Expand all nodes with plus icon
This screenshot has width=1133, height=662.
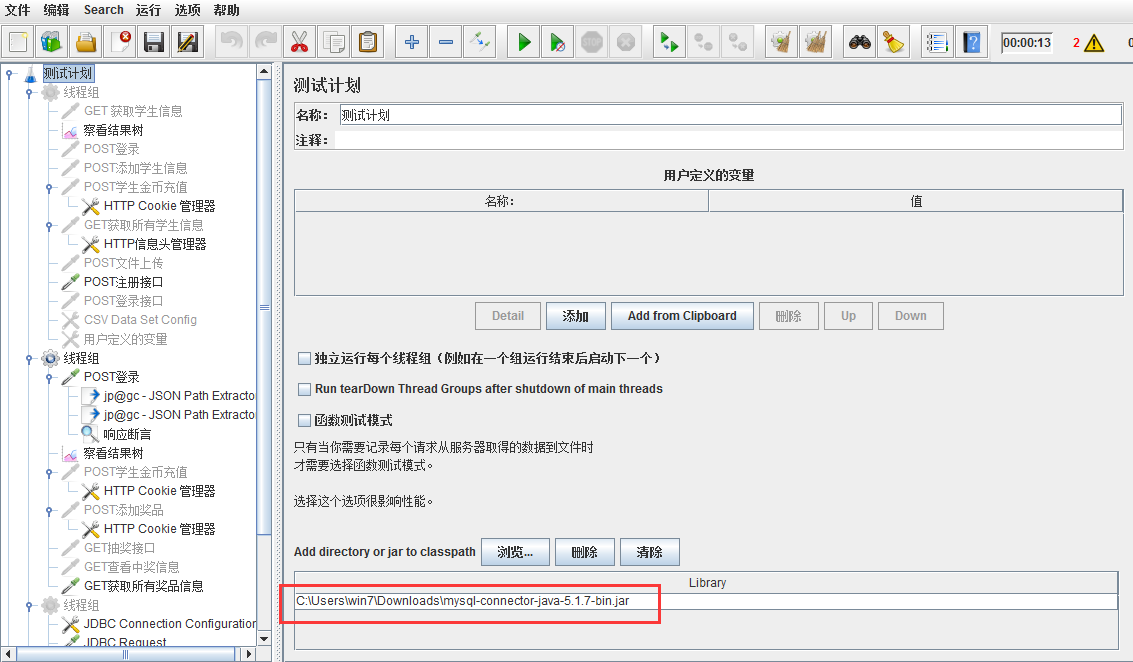[412, 42]
